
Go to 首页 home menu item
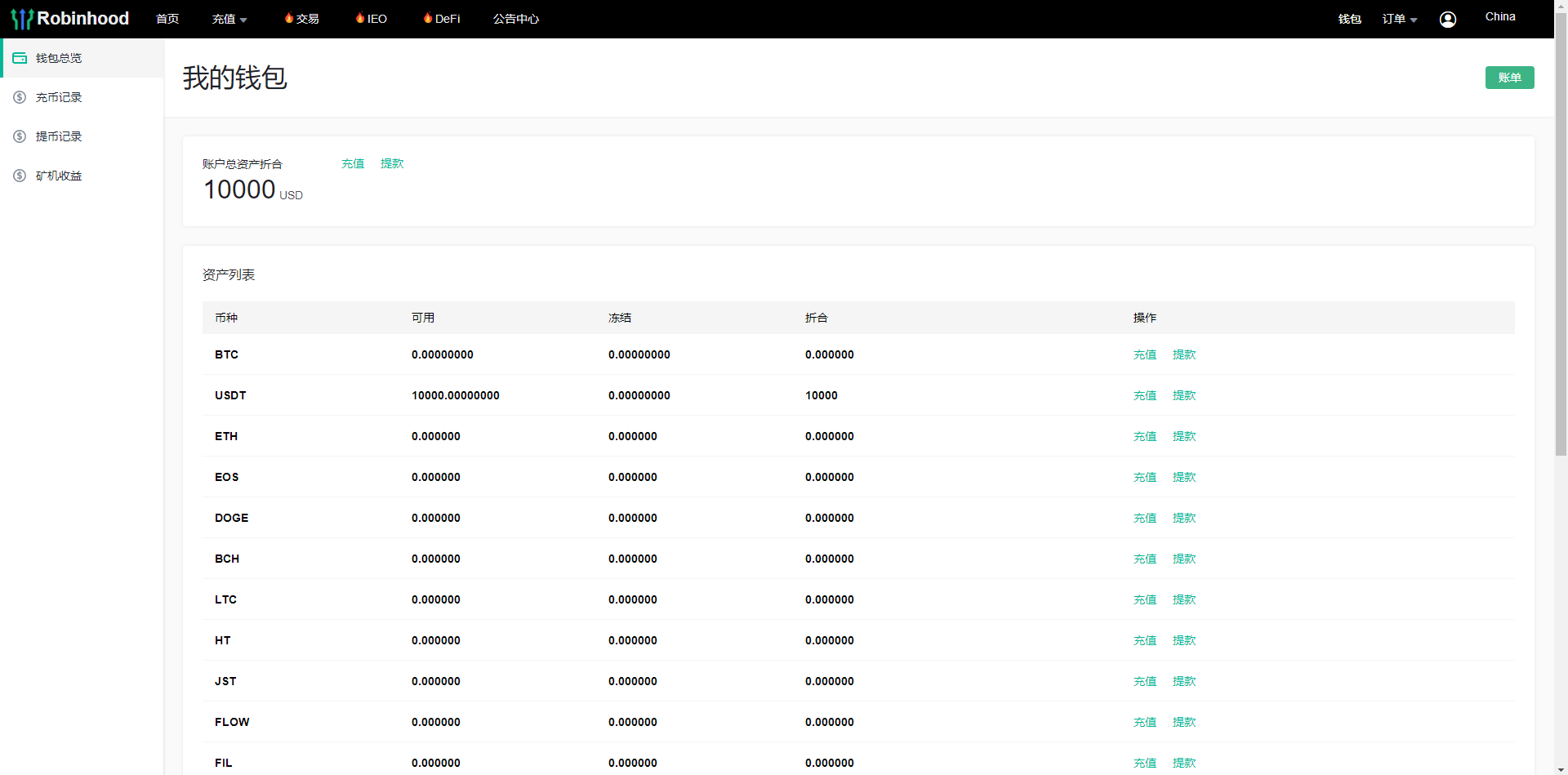(167, 19)
